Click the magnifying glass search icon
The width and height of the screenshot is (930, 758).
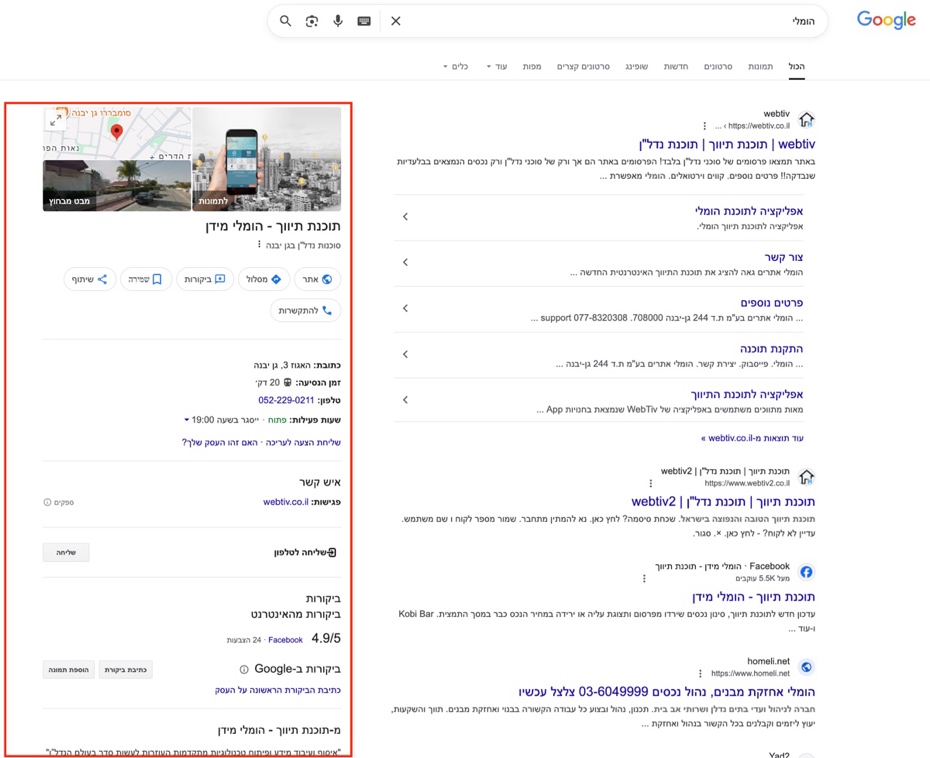[x=286, y=21]
